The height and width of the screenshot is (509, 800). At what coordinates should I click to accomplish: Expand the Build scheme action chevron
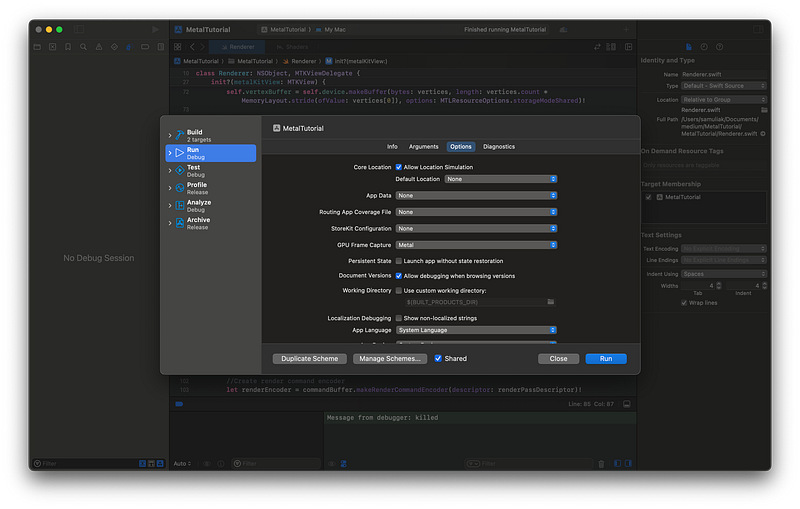point(170,136)
